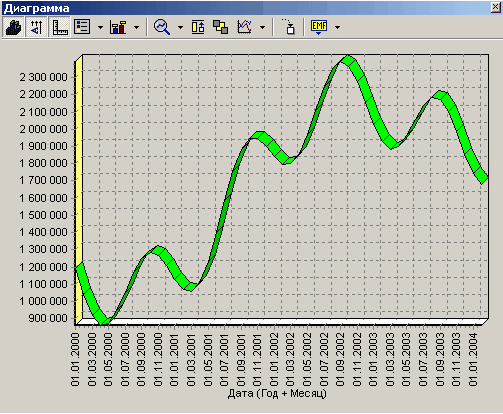Close the Диаграмма window
The width and height of the screenshot is (503, 414).
pyautogui.click(x=496, y=7)
